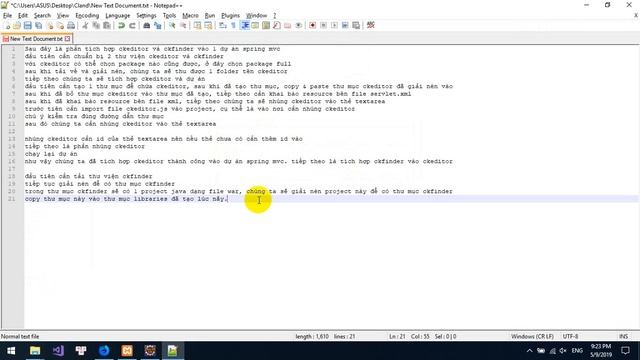Image resolution: width=640 pixels, height=360 pixels.
Task: Select the New Text Document.txt tab
Action: (x=36, y=39)
